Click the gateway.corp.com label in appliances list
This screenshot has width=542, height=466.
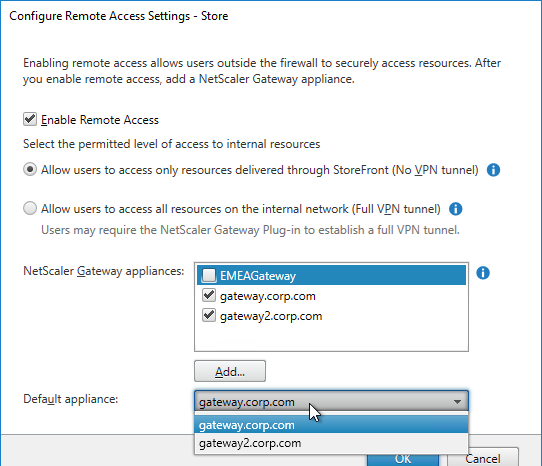click(x=268, y=296)
